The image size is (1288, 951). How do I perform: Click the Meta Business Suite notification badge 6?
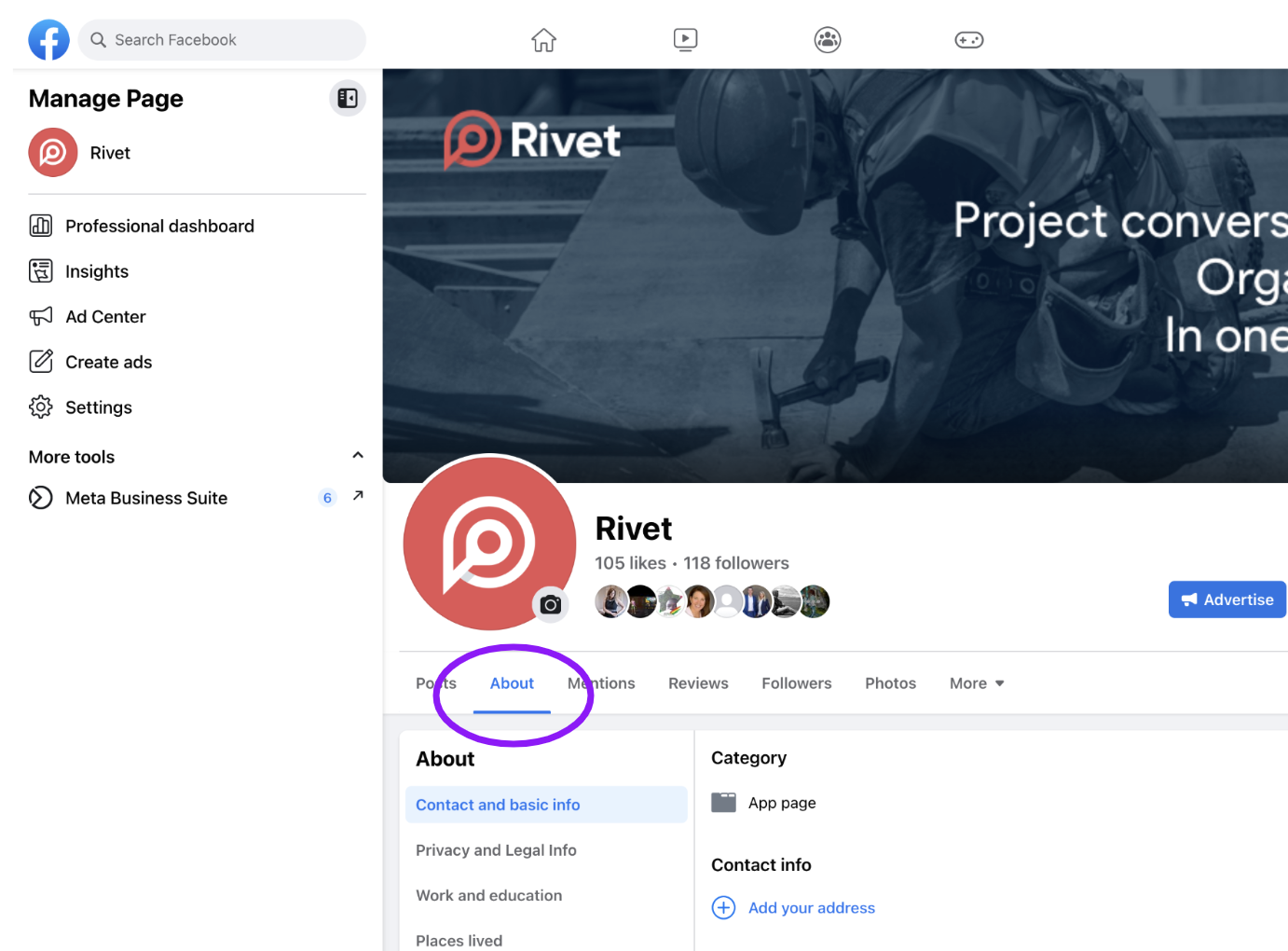click(327, 498)
